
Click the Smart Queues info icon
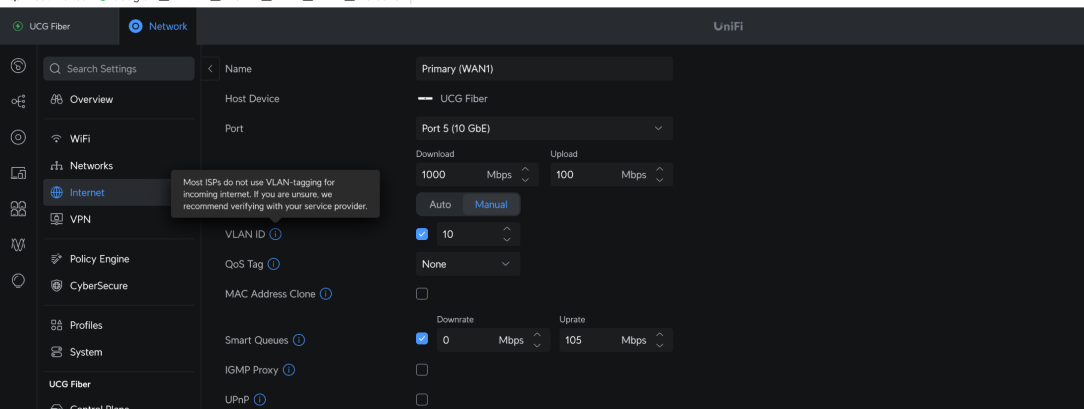pos(299,340)
